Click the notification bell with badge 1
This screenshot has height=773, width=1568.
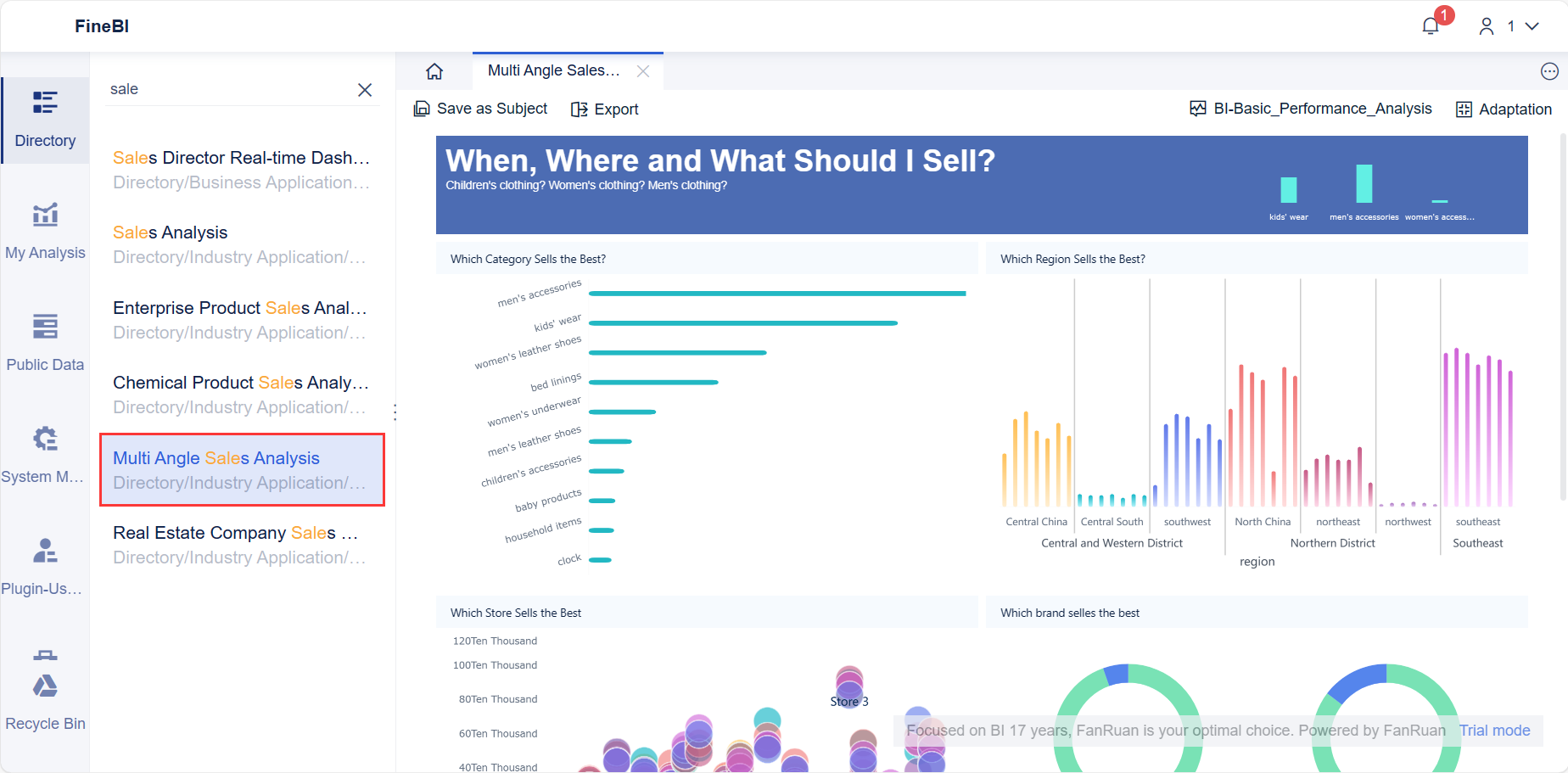1430,25
